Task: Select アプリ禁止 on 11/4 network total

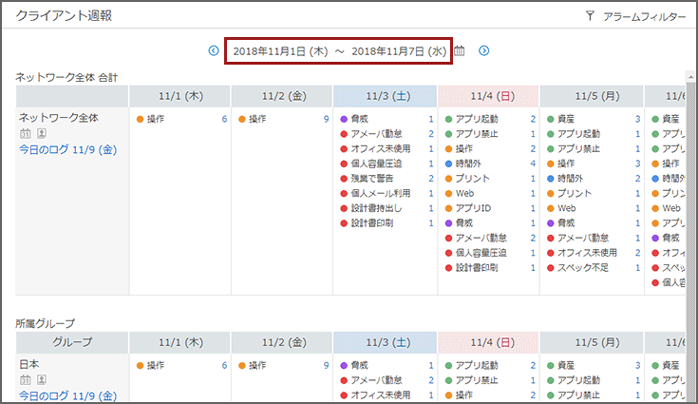Action: pyautogui.click(x=477, y=134)
